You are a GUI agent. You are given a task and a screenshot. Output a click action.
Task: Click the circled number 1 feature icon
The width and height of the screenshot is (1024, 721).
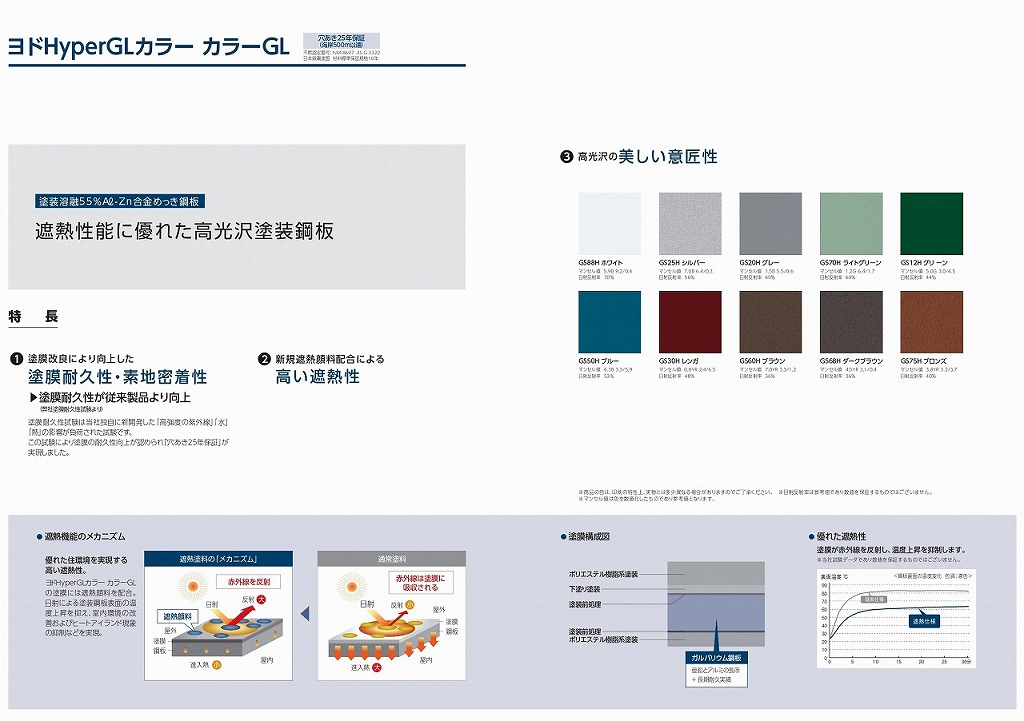(16, 358)
